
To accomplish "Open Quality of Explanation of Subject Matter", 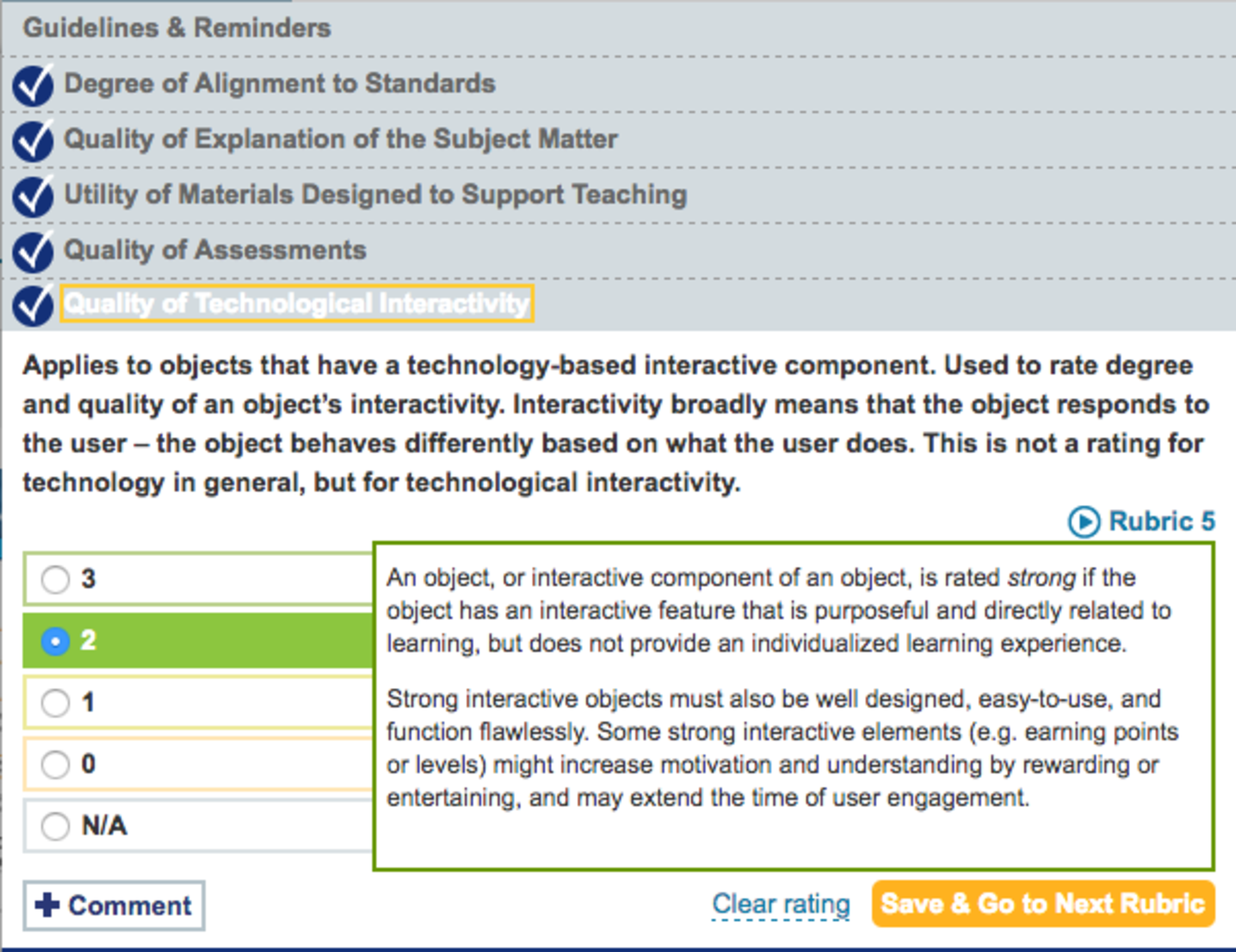I will pos(340,139).
